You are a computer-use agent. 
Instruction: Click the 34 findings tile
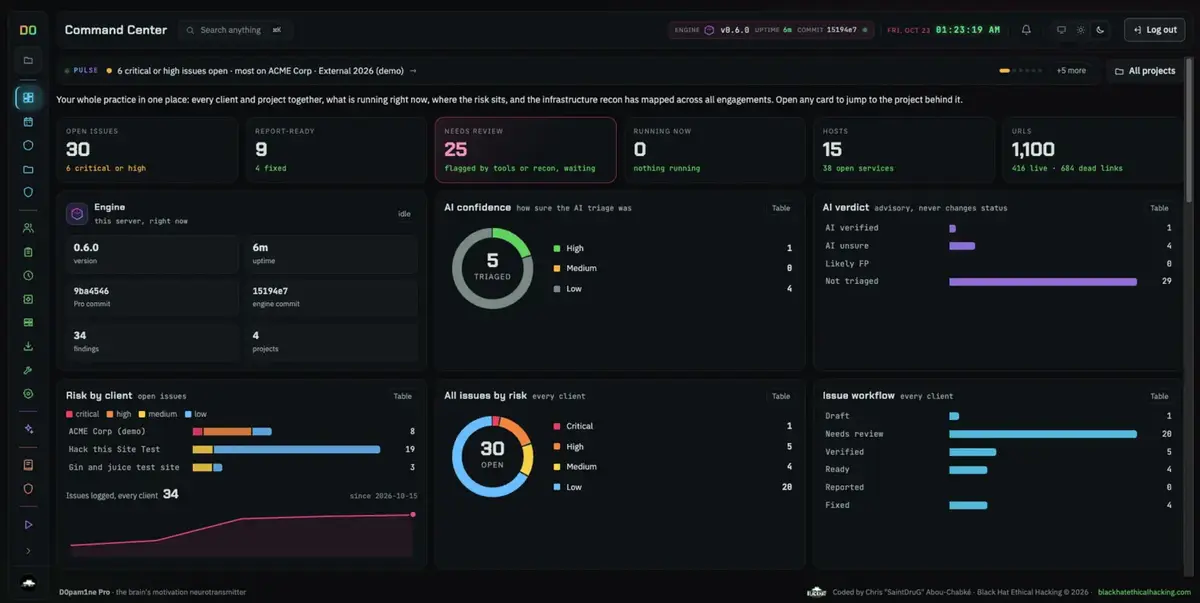152,341
